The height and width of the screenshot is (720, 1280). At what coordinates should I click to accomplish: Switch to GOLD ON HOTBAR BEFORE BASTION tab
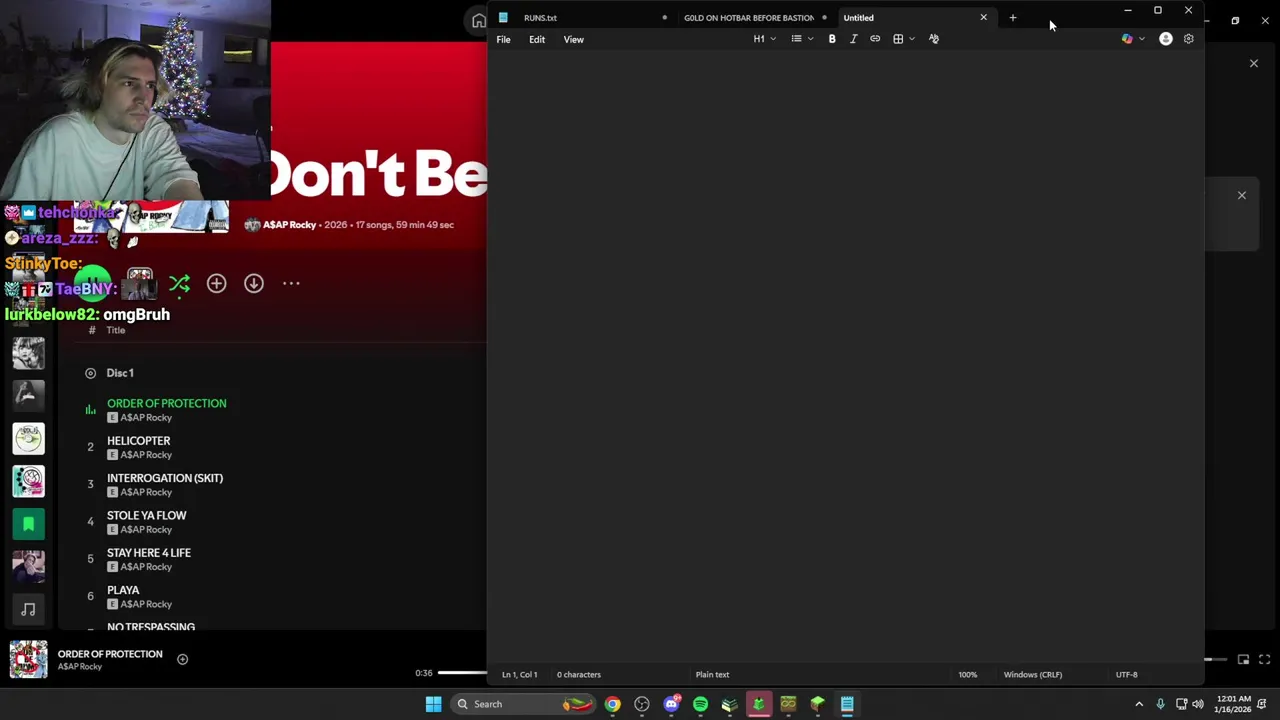pyautogui.click(x=754, y=17)
